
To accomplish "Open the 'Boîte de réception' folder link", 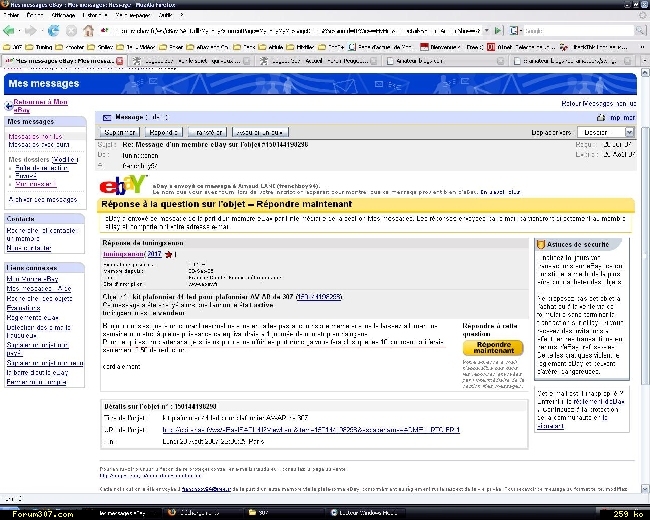I will tap(41, 168).
